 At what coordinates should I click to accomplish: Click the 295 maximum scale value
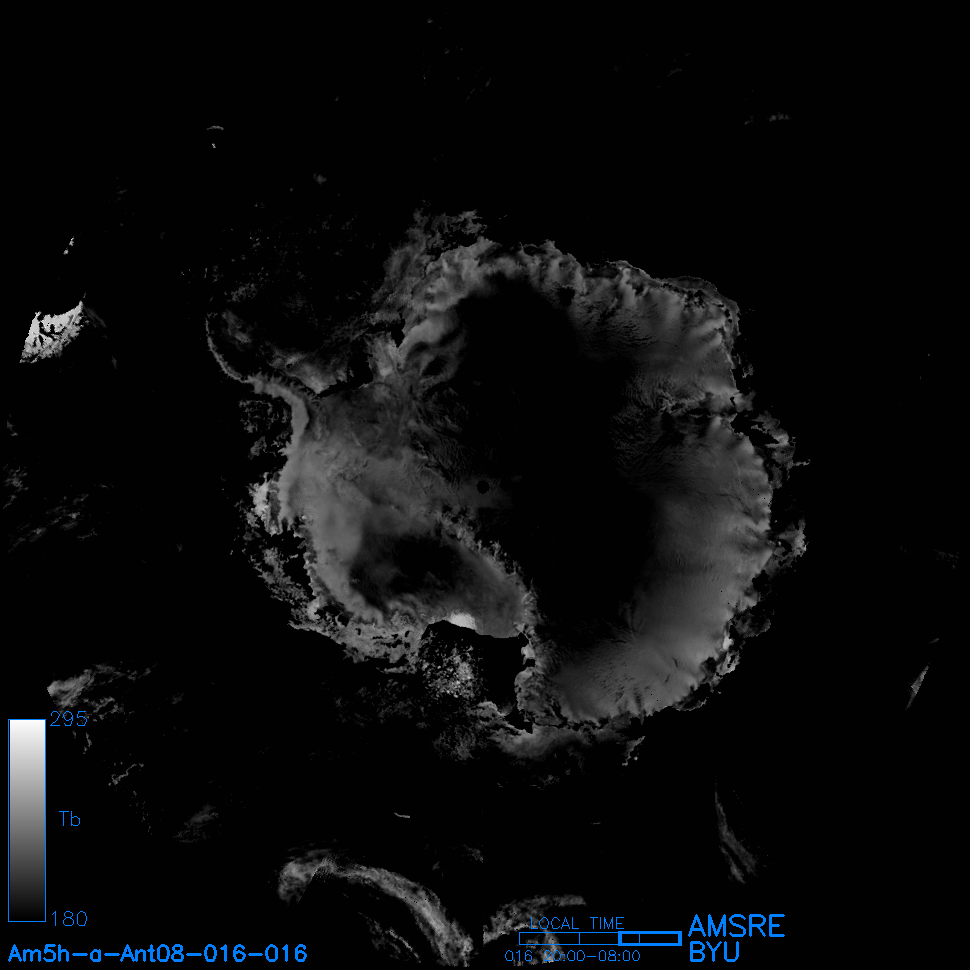coord(68,720)
